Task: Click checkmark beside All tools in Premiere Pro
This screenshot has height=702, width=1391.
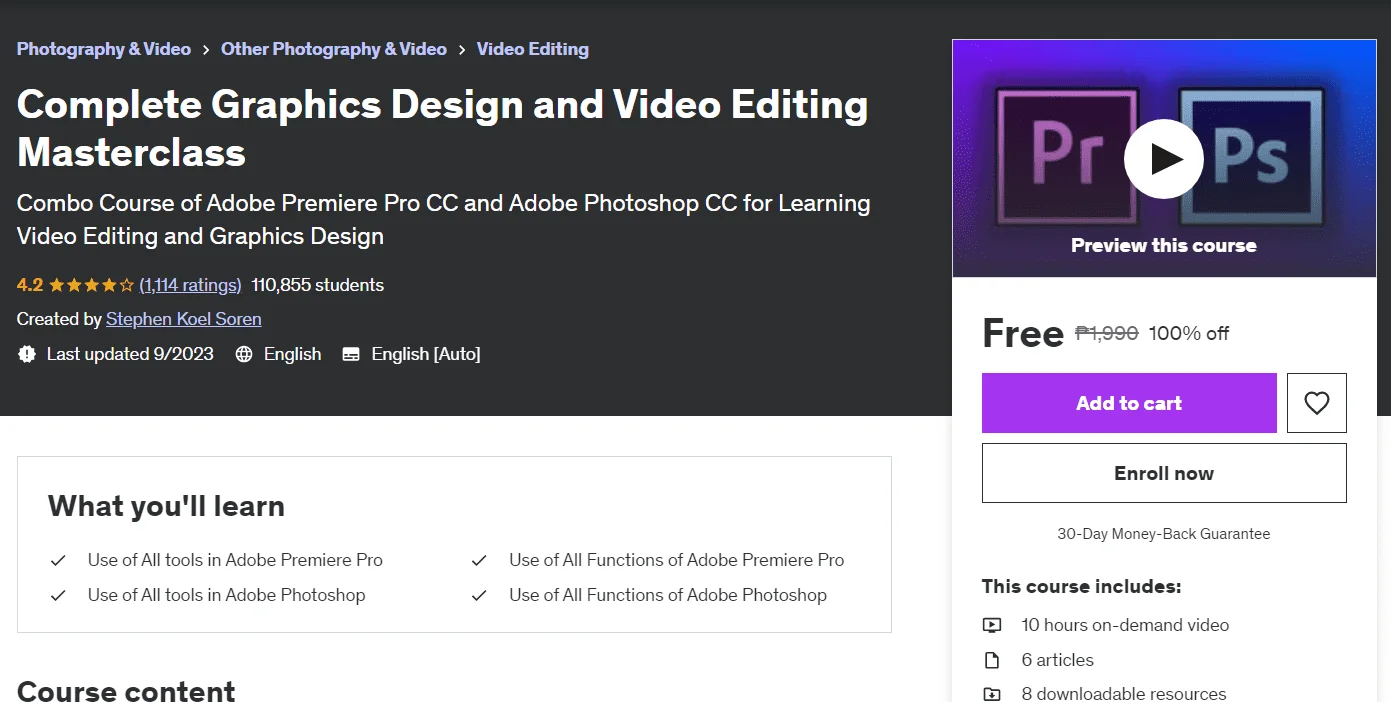Action: pyautogui.click(x=58, y=560)
